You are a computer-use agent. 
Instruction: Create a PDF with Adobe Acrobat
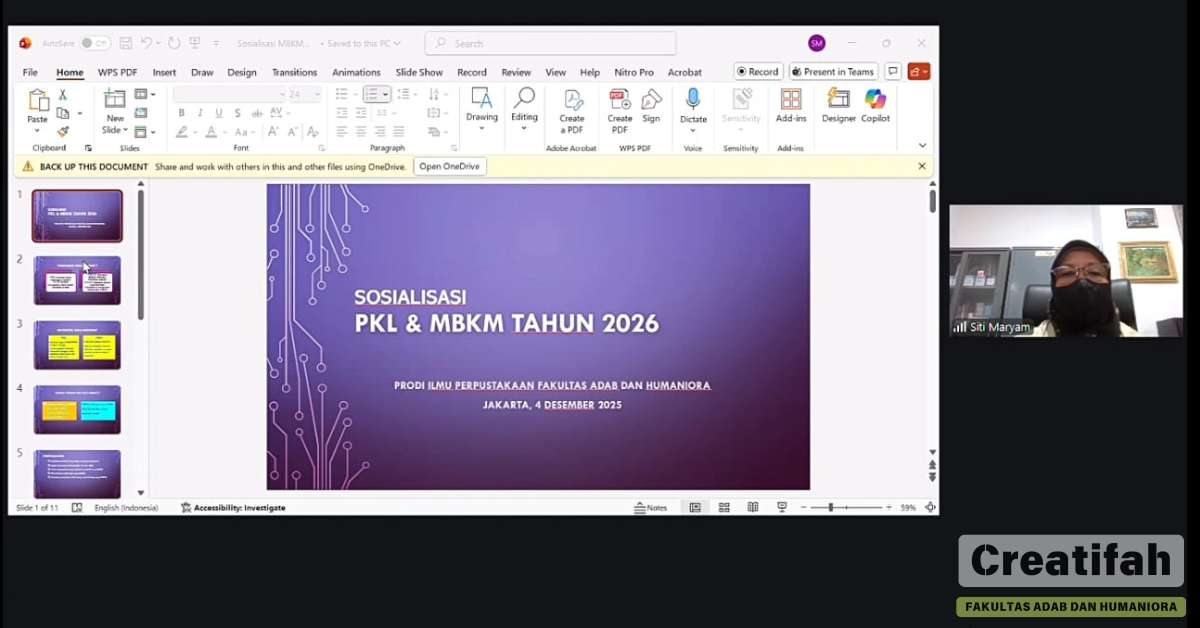572,110
